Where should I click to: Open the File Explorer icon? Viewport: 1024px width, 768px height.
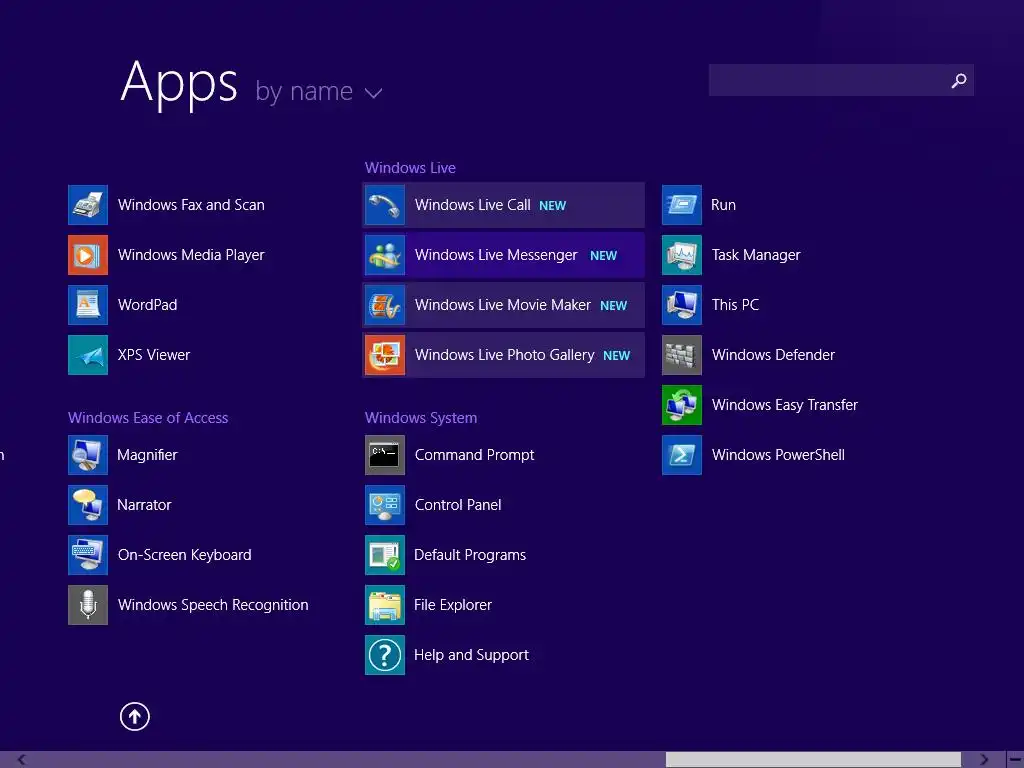385,605
